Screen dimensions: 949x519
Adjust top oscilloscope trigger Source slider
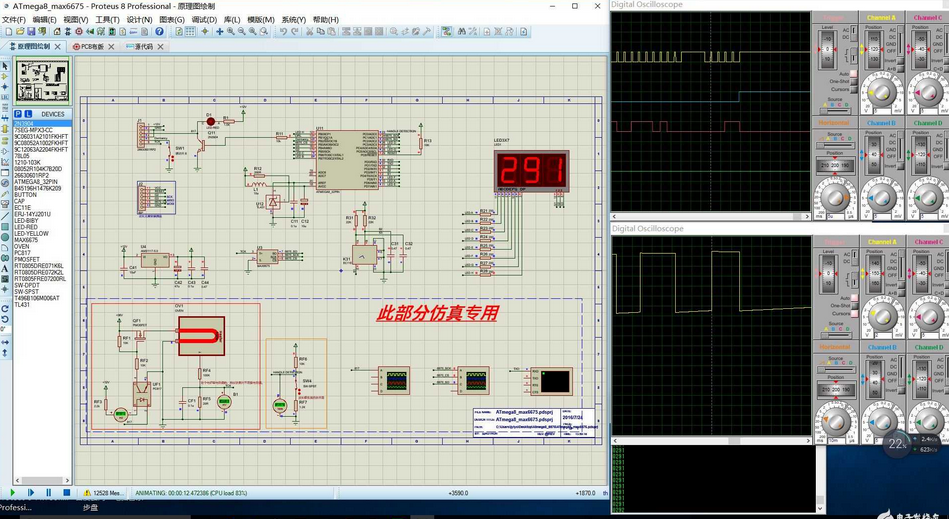point(835,111)
